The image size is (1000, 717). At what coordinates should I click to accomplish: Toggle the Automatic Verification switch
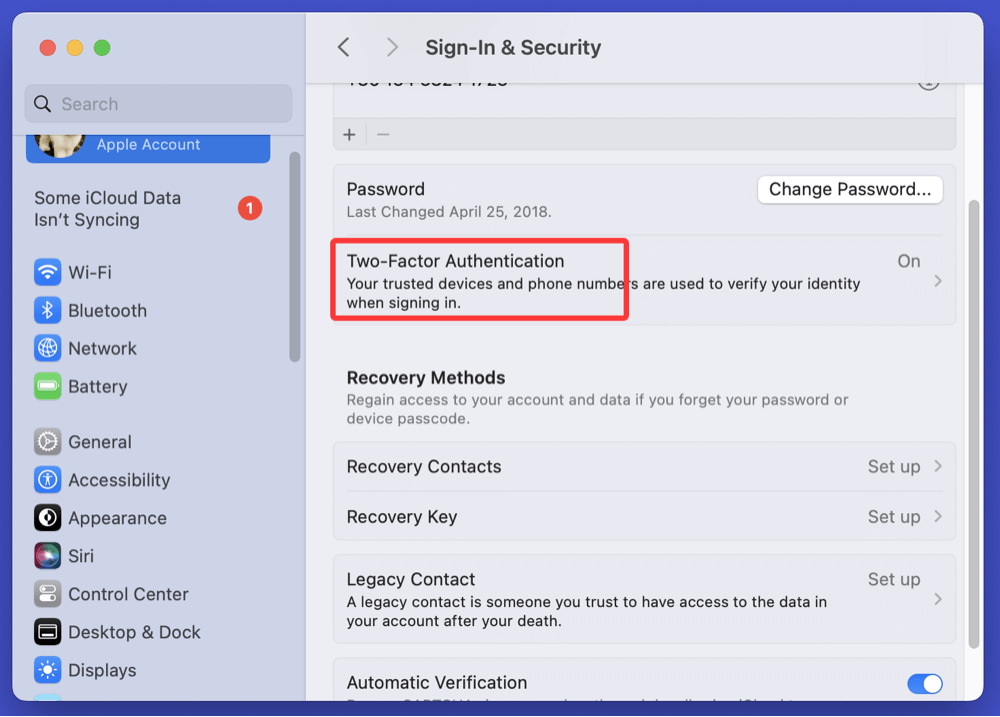[x=924, y=684]
